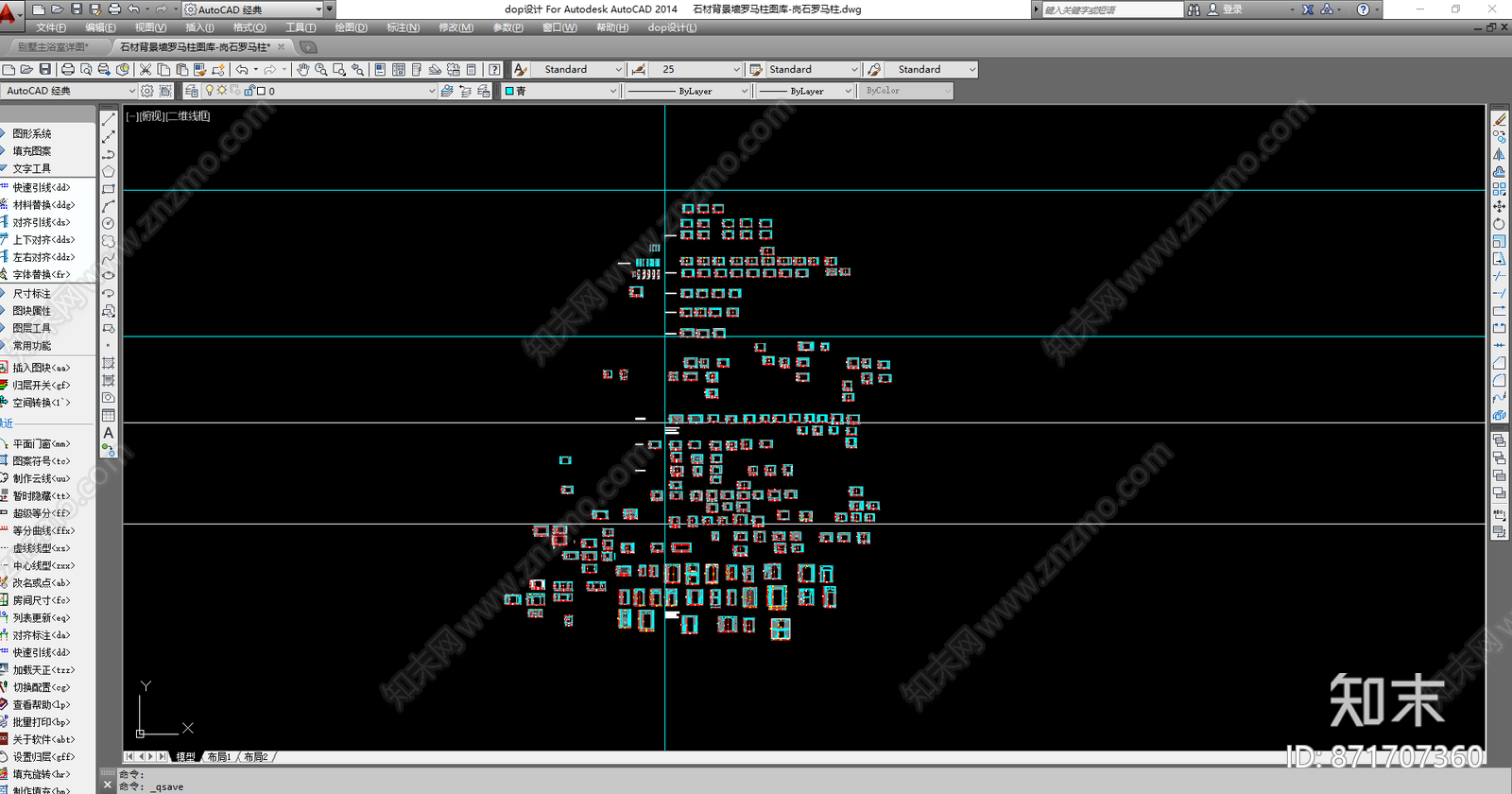Click the Workspace Settings gear icon
Image resolution: width=1512 pixels, height=794 pixels.
tap(147, 92)
